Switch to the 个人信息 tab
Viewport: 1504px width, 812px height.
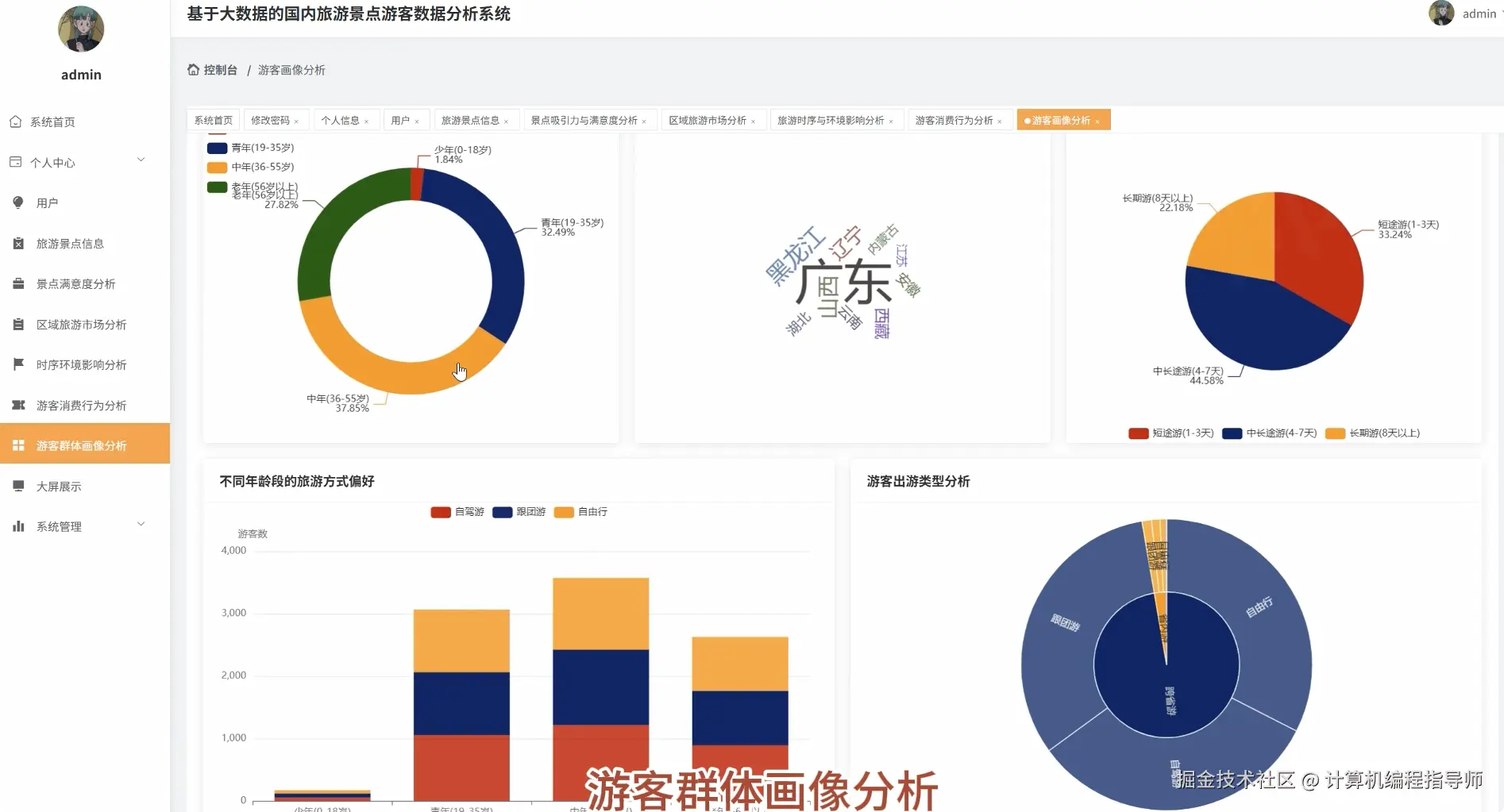341,119
